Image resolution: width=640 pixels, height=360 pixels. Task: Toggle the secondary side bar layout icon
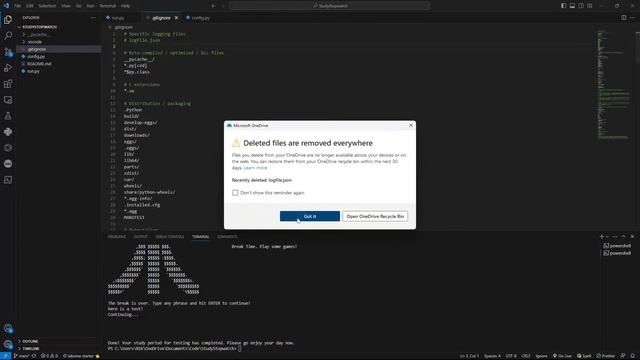(x=581, y=6)
